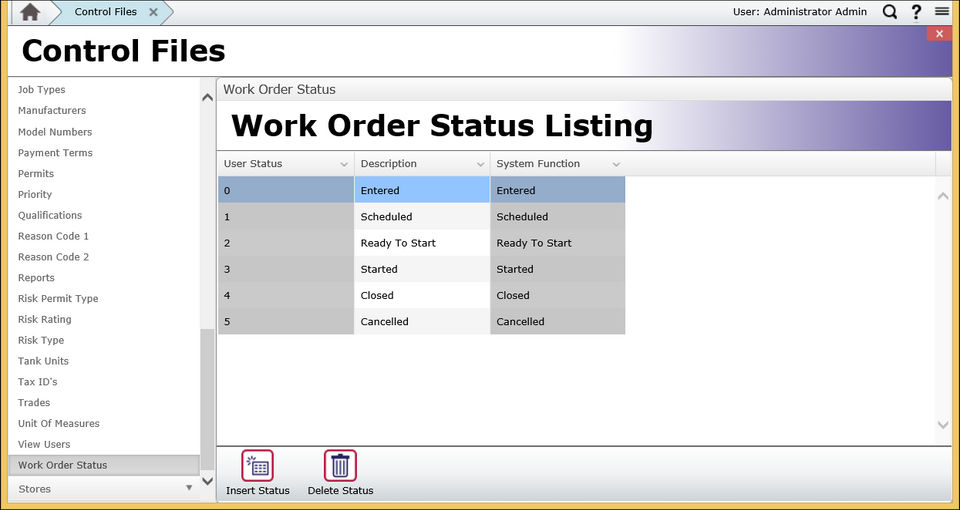Click the User Status column header
Viewport: 960px width, 510px height.
(x=286, y=164)
